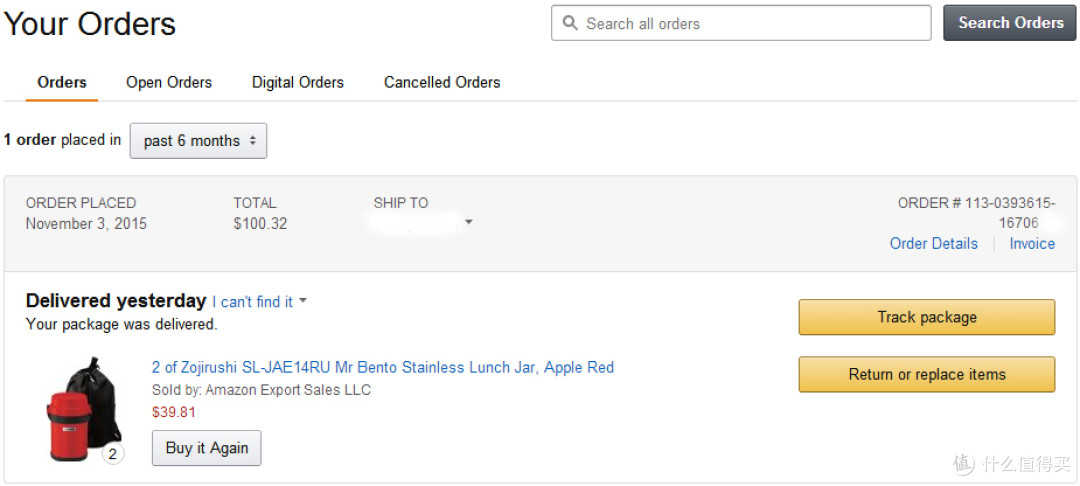Open the Zojirushi Mr Bento product link
This screenshot has width=1080, height=486.
point(383,368)
